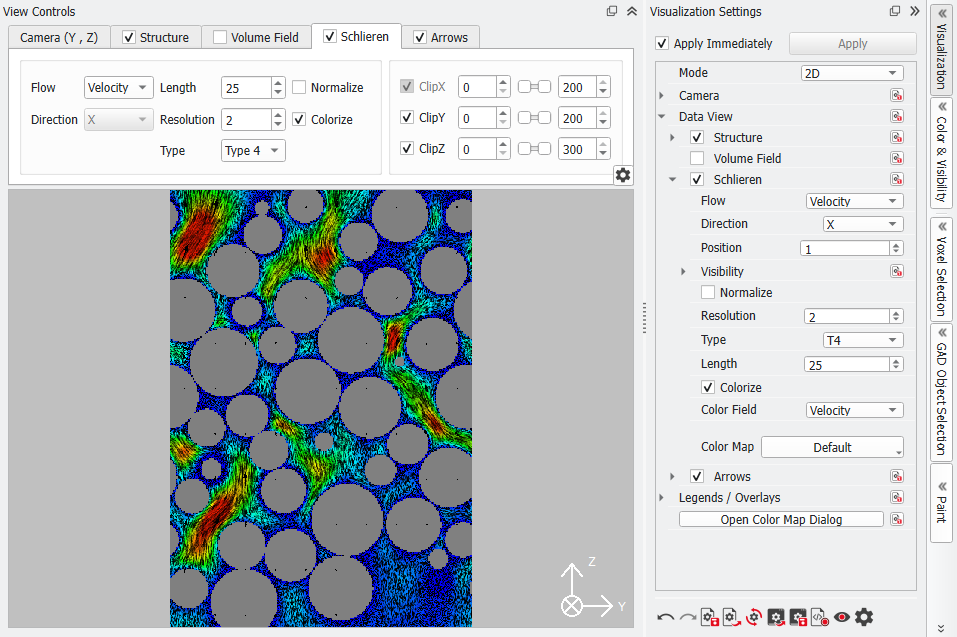Image resolution: width=957 pixels, height=637 pixels.
Task: Open the Flow Velocity dropdown in View Controls
Action: coord(118,87)
